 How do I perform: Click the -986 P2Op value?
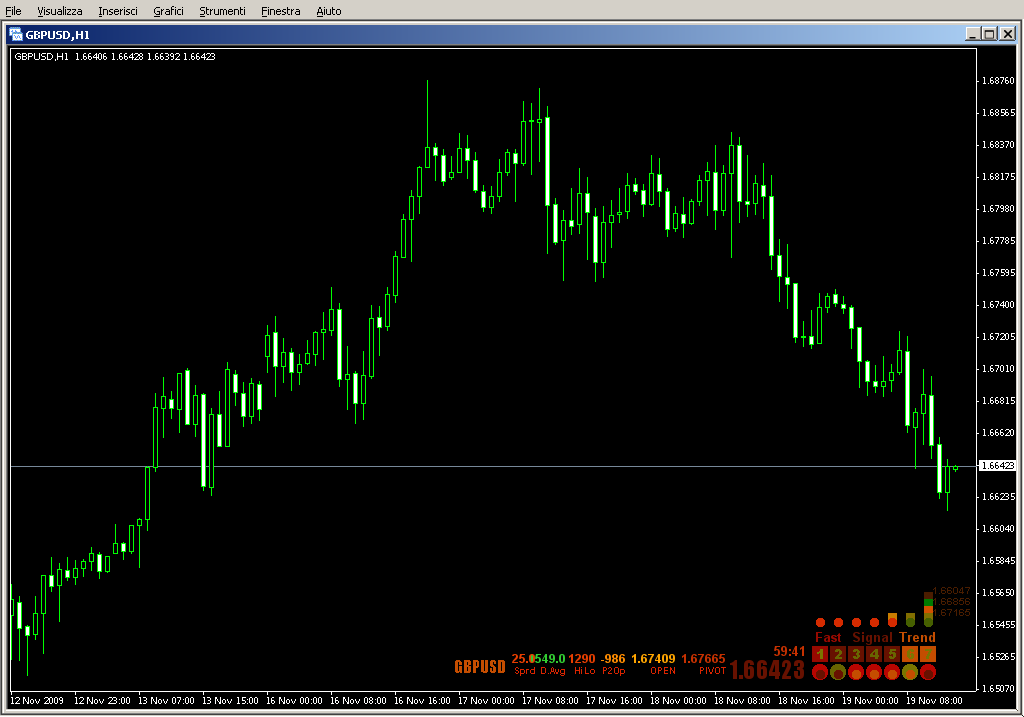613,659
